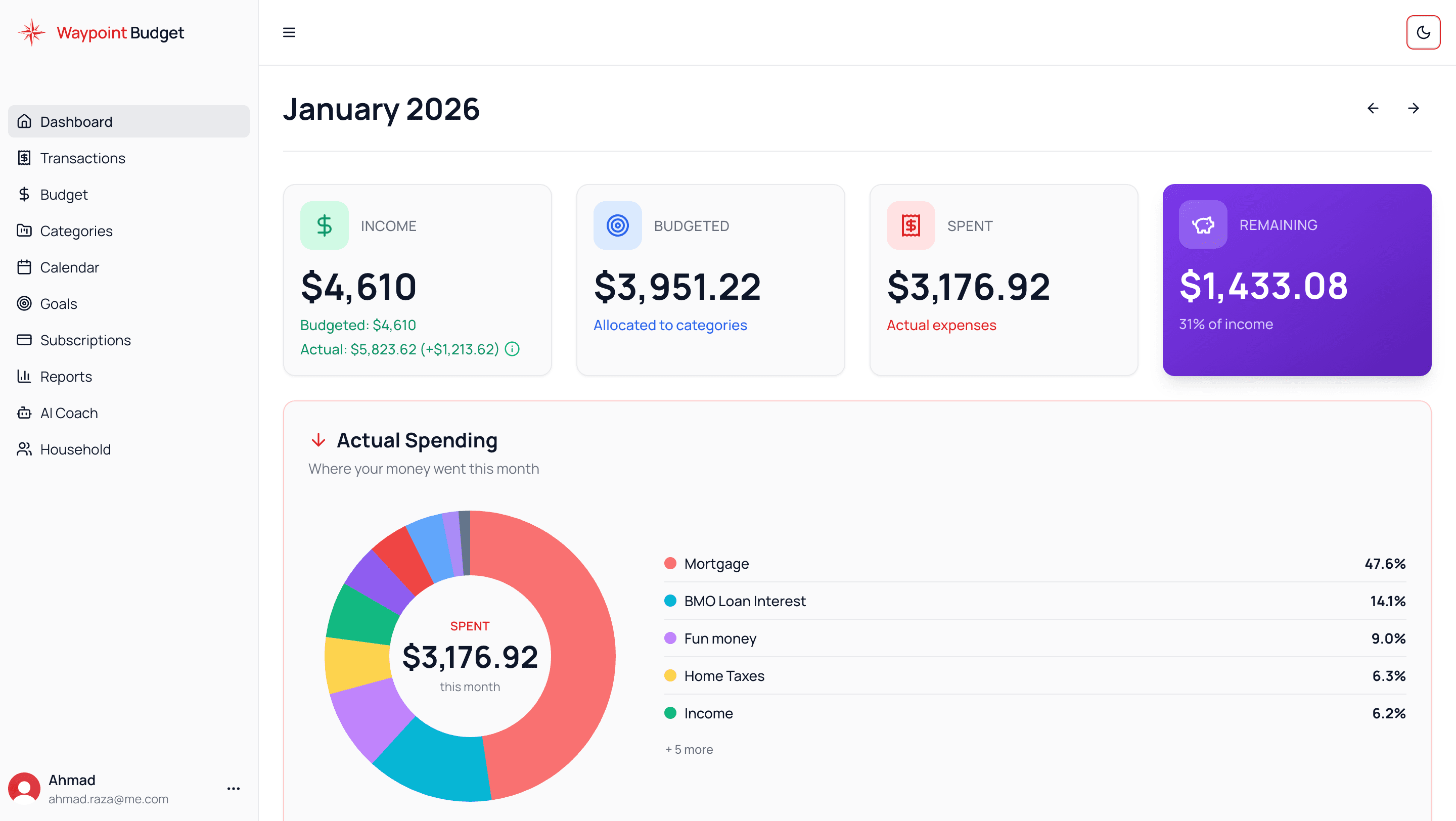The width and height of the screenshot is (1456, 821).
Task: Toggle dark mode with the moon button
Action: pos(1423,32)
